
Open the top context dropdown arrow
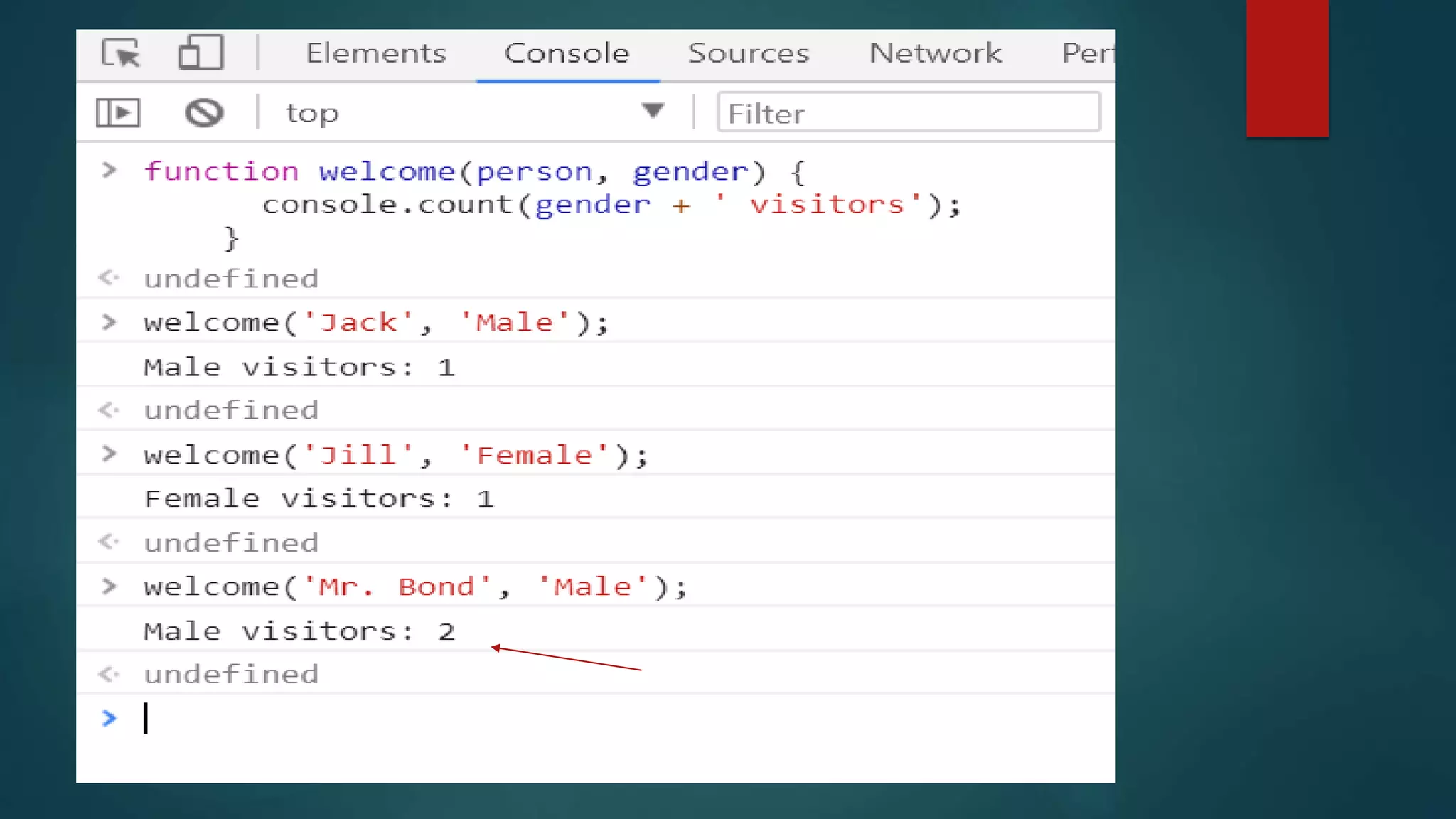tap(653, 112)
